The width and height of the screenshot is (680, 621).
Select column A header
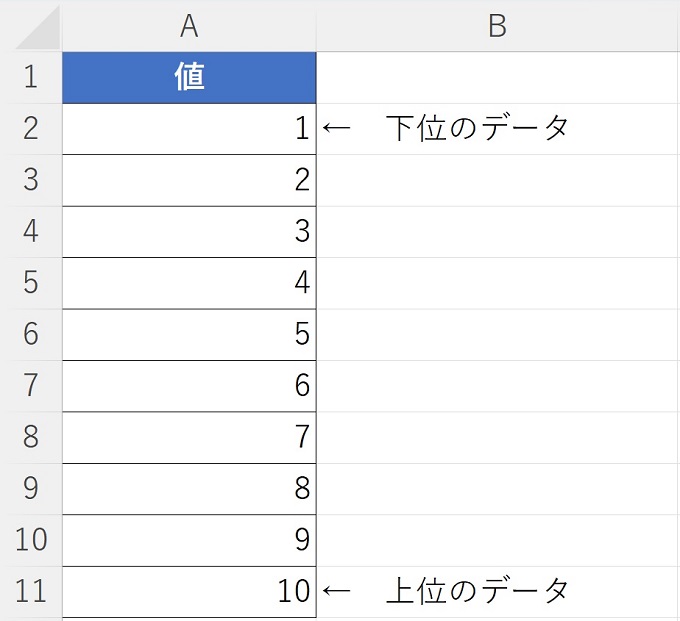coord(189,27)
